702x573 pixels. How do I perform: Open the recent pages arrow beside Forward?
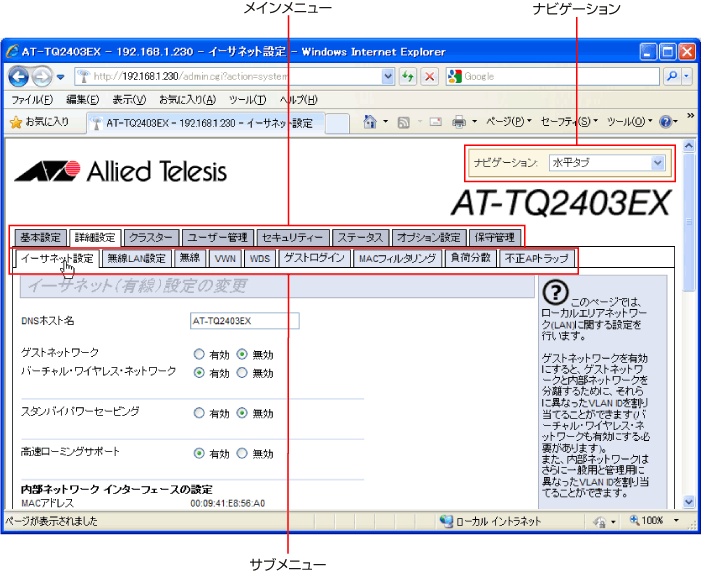[x=60, y=77]
